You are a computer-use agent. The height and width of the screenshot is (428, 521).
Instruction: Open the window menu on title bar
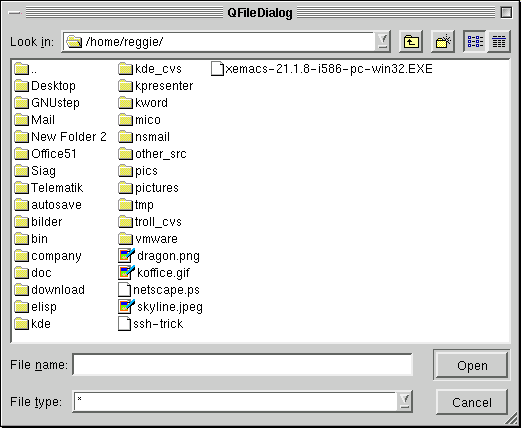(15, 13)
